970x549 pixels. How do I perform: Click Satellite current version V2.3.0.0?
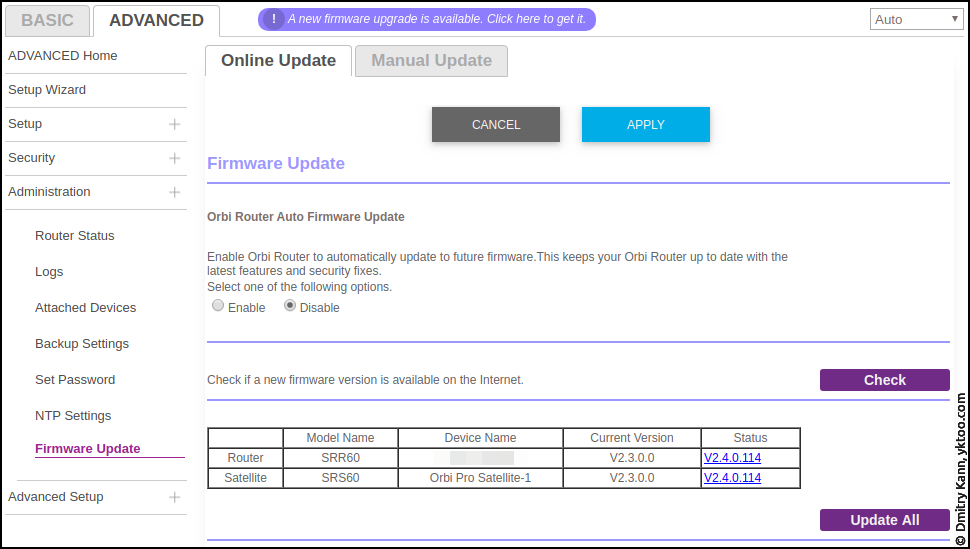coord(632,478)
